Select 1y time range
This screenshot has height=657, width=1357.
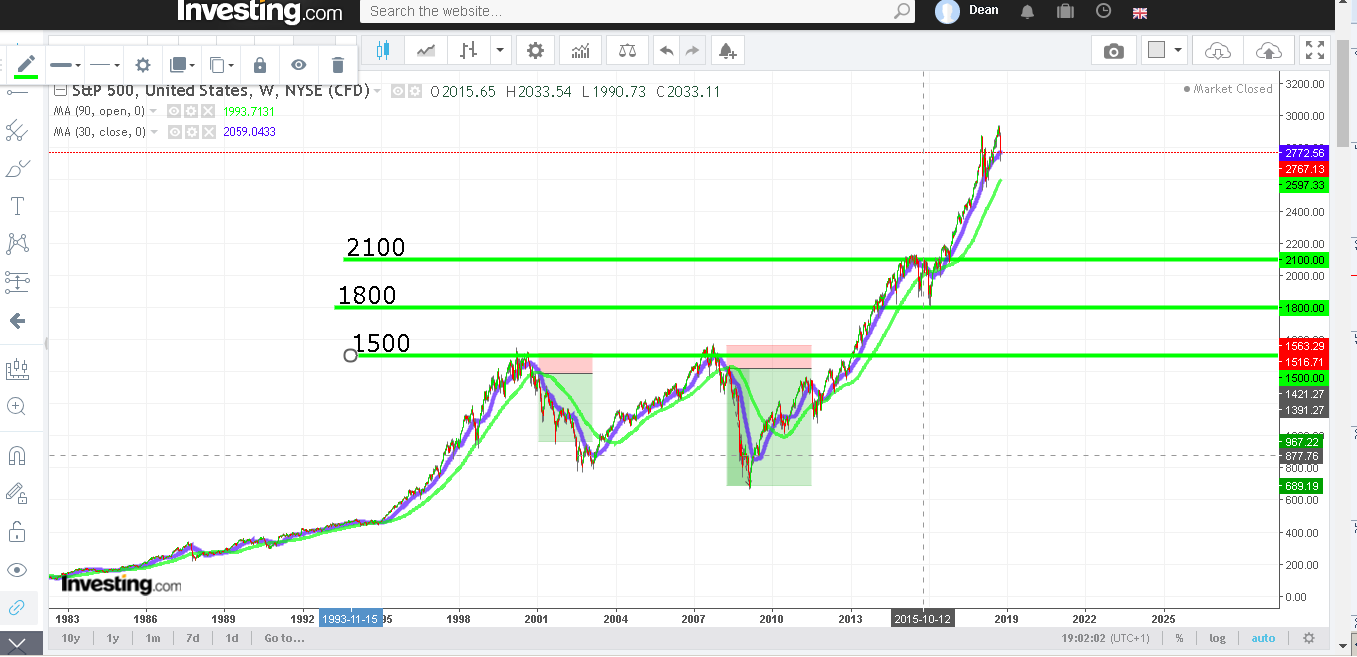tap(113, 638)
